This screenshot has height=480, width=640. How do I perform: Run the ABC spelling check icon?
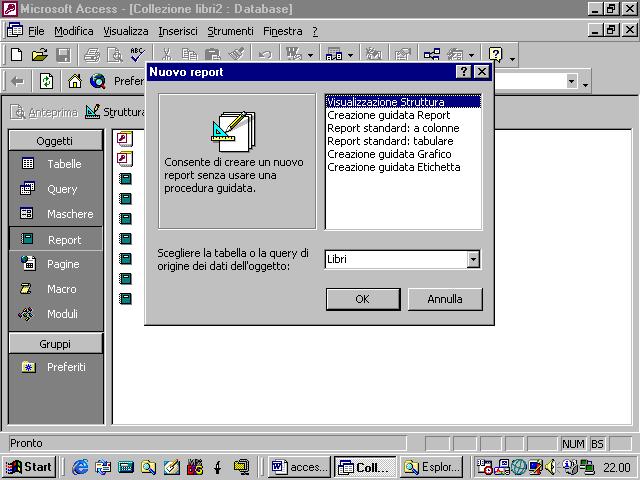click(137, 55)
